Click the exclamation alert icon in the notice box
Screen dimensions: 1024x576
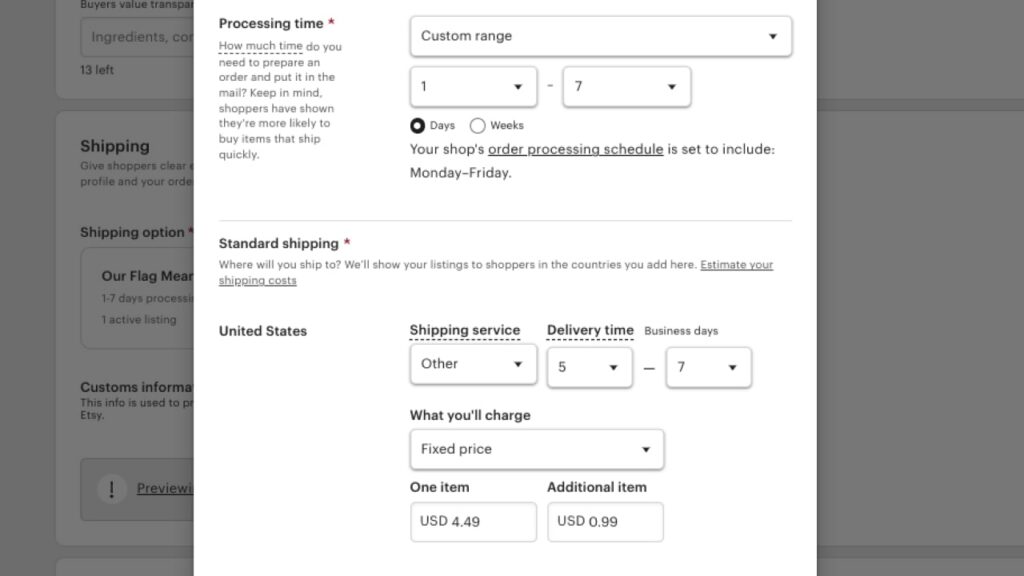tap(111, 489)
